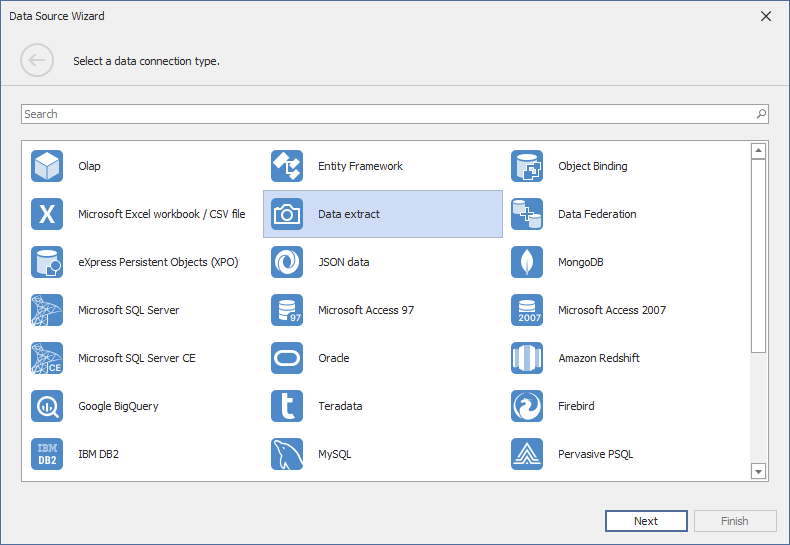Choose the Teradata t icon
Viewport: 790px width, 545px height.
click(x=287, y=406)
